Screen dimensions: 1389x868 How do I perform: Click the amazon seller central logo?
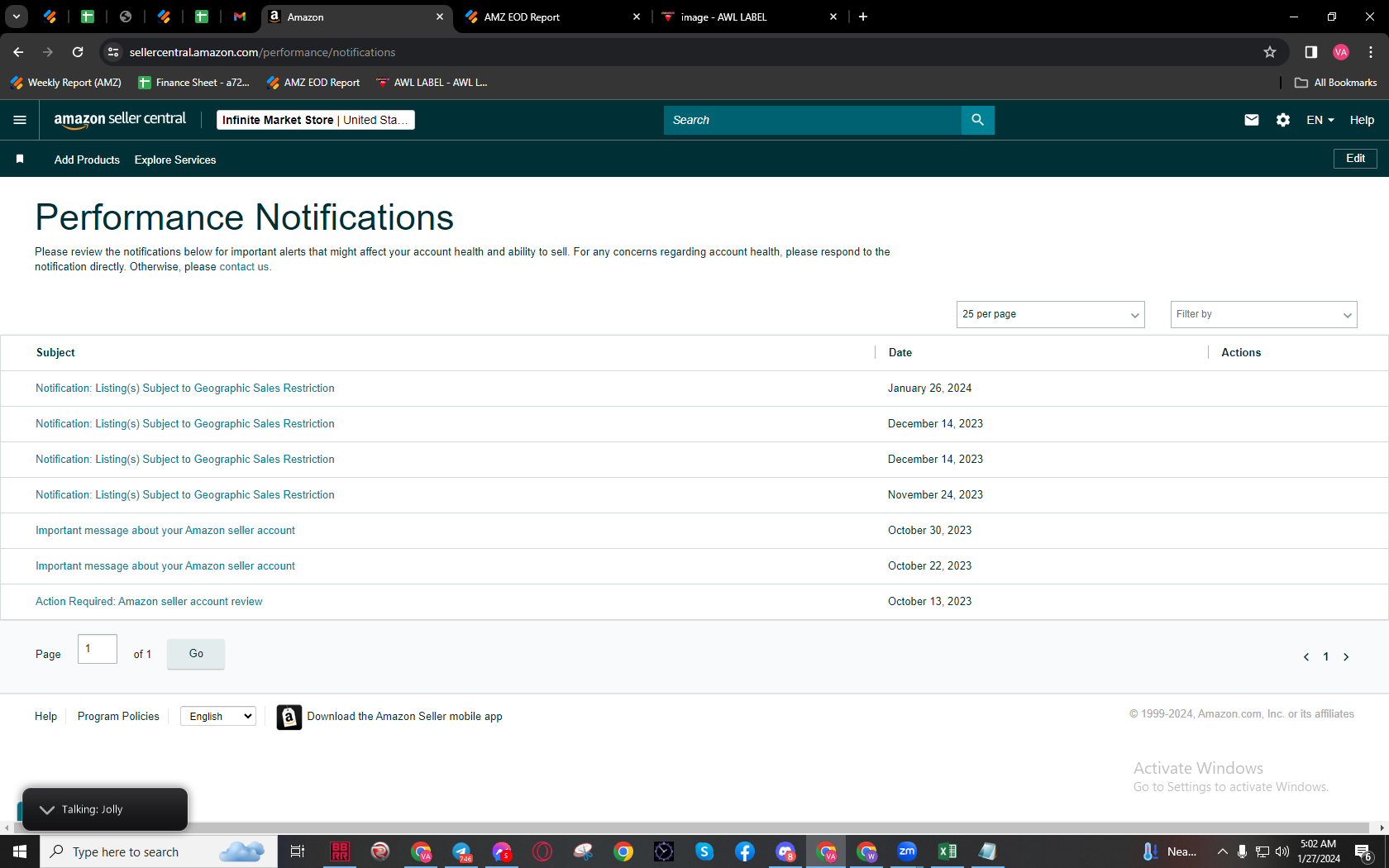[x=120, y=120]
